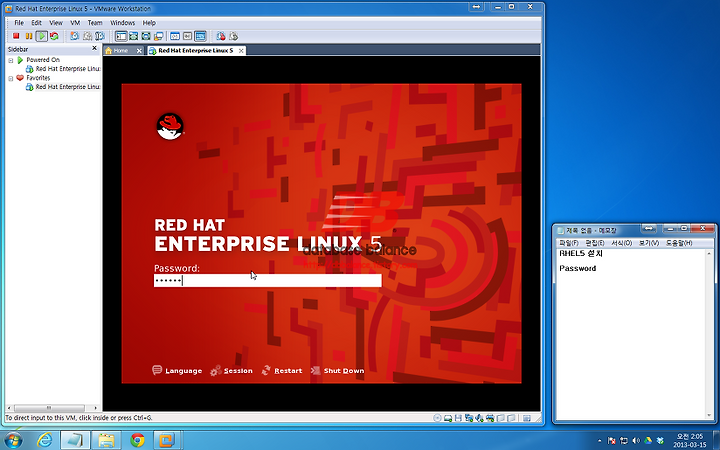The image size is (720, 450).
Task: Click the sidebar horizontal scrollbar right arrow
Action: [96, 408]
